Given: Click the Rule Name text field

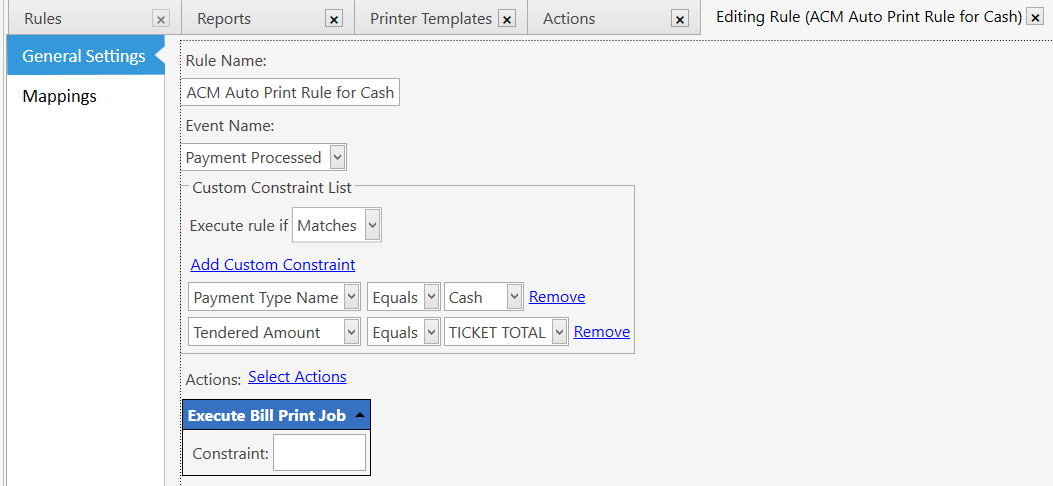Looking at the screenshot, I should (x=290, y=93).
